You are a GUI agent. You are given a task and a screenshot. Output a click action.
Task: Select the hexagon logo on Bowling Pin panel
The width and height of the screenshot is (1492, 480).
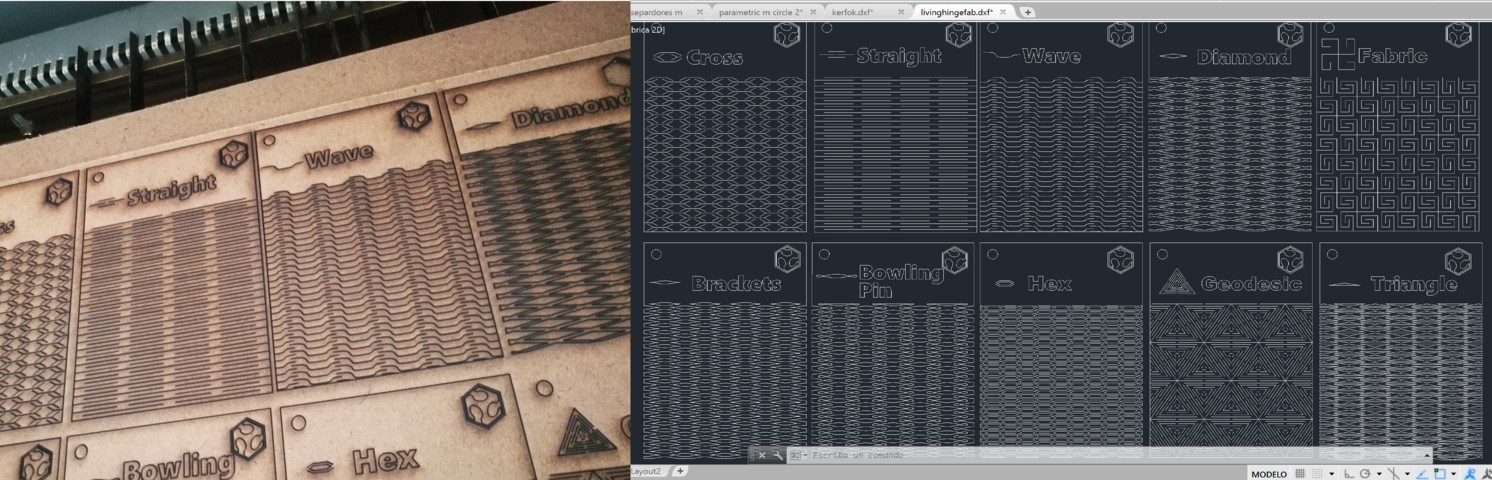point(956,259)
